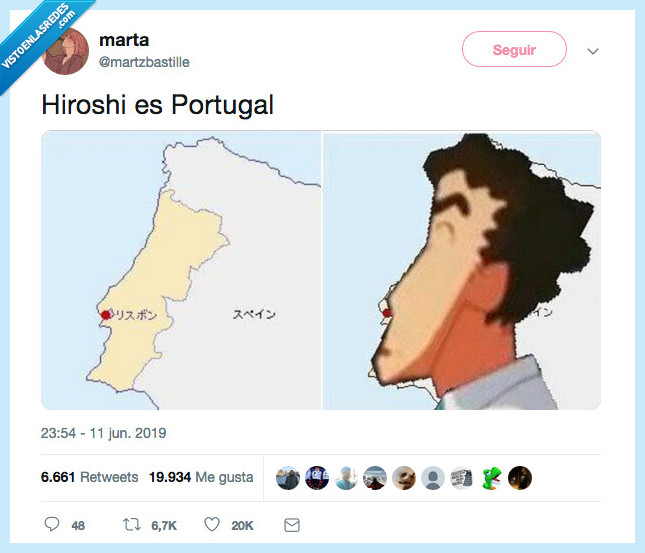Open marta's profile avatar

point(66,52)
